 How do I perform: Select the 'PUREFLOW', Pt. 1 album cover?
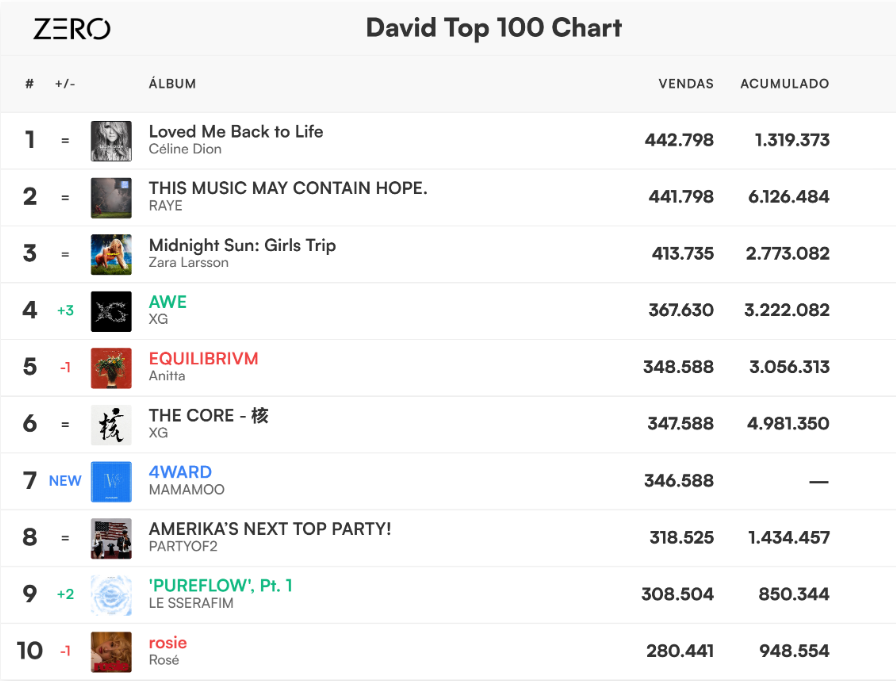coord(111,595)
